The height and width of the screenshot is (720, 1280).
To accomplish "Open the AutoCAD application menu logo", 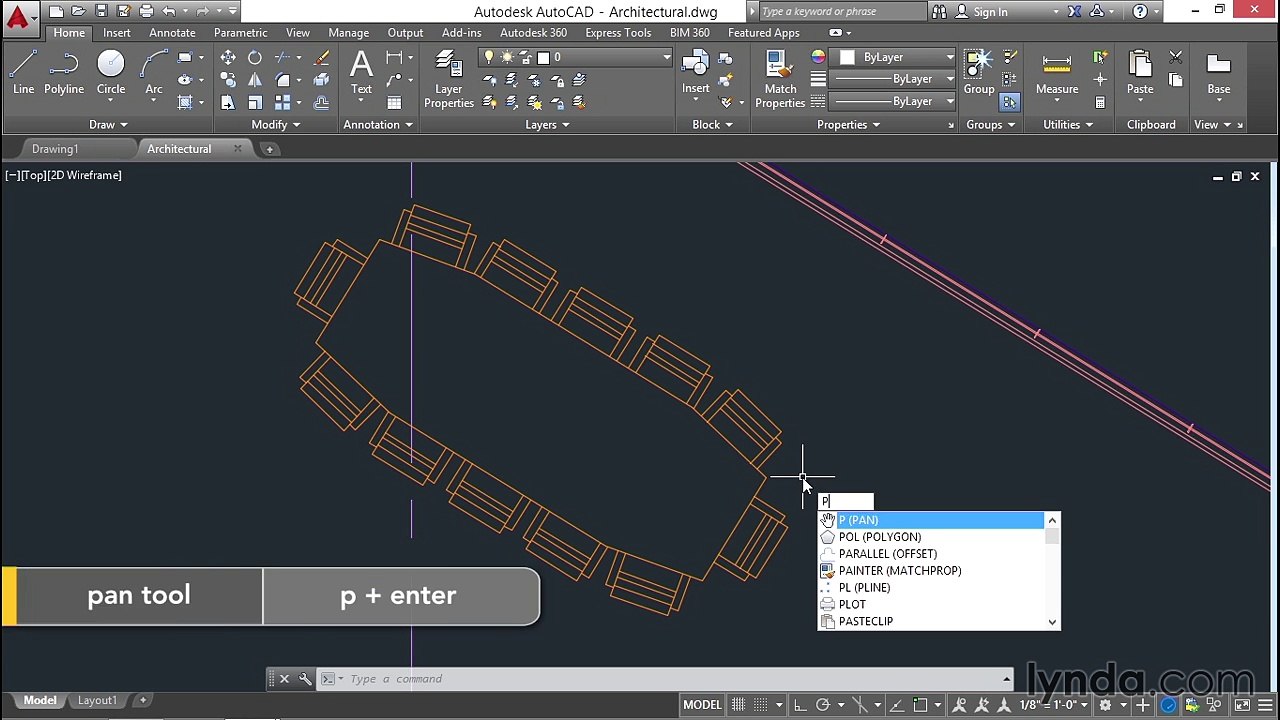I will point(18,17).
